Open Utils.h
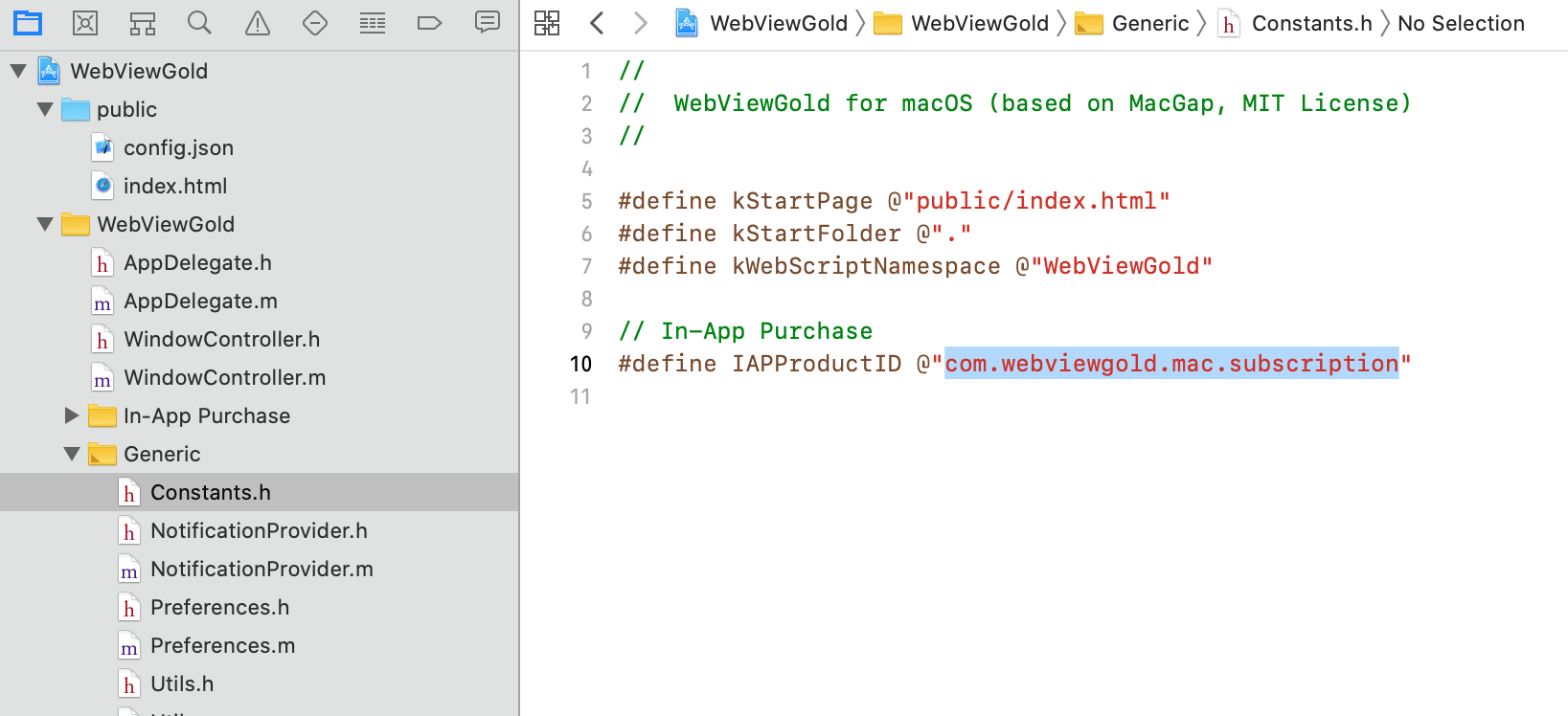1568x716 pixels. (182, 683)
